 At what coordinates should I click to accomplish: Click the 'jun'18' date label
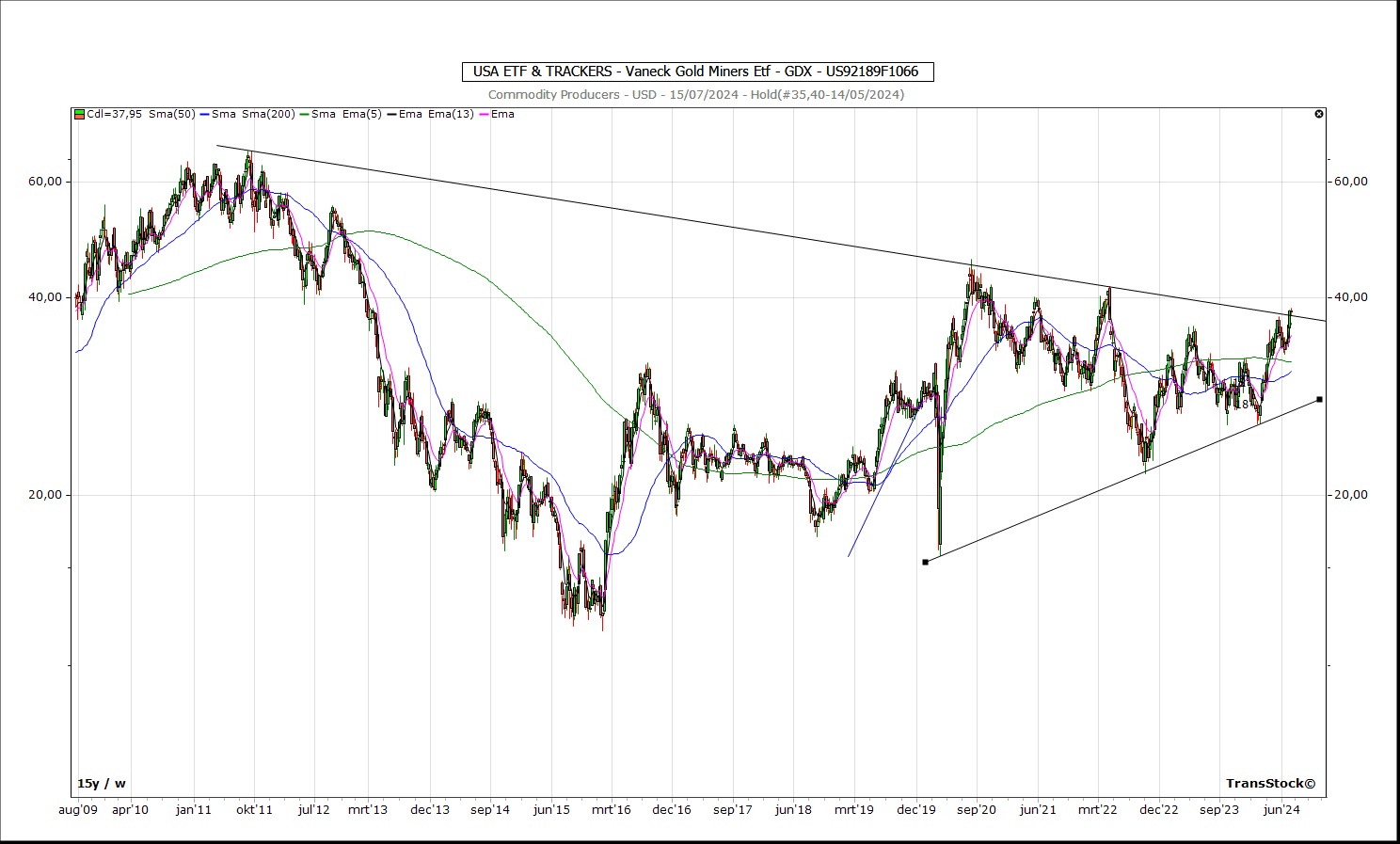click(793, 809)
